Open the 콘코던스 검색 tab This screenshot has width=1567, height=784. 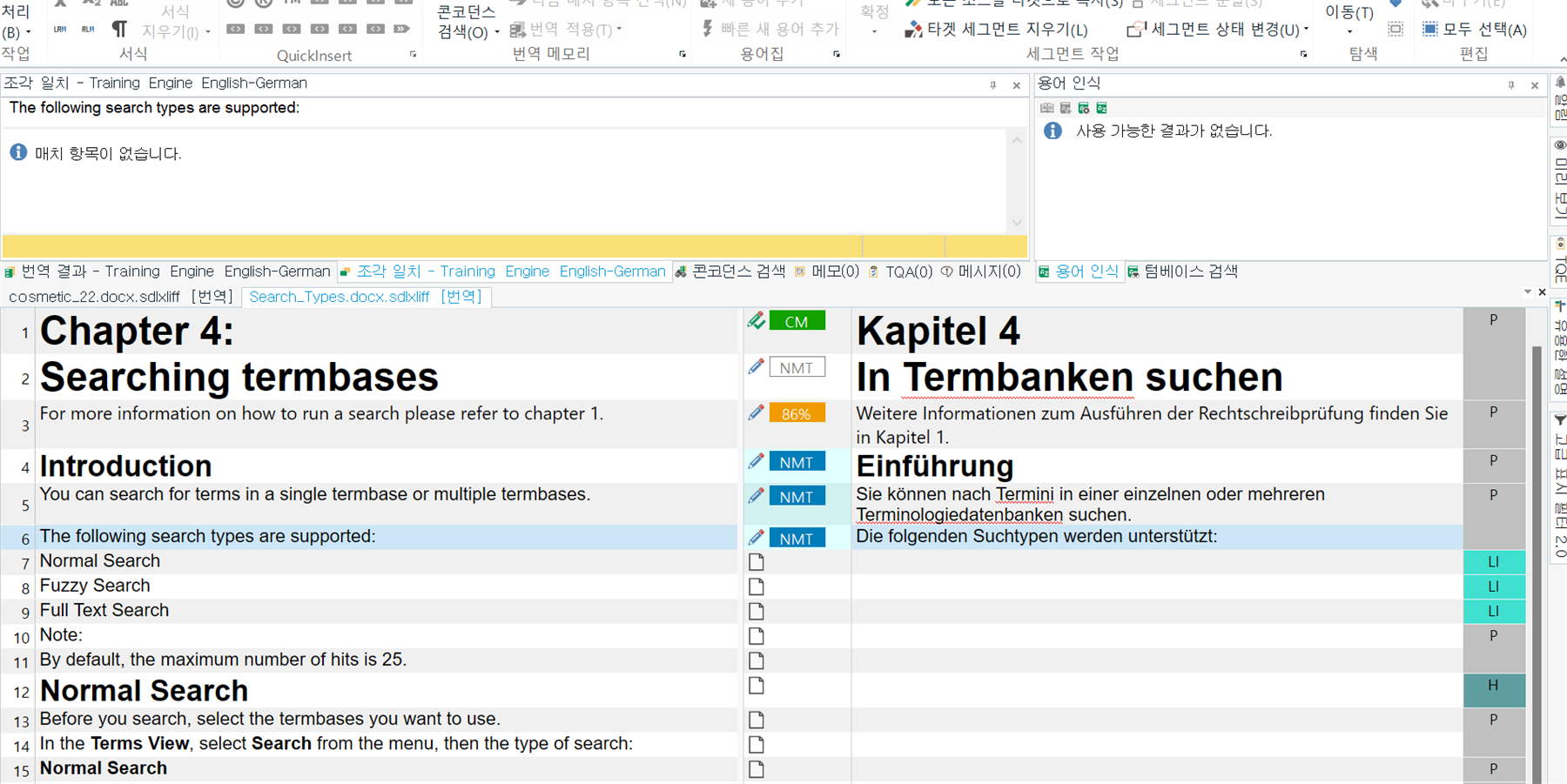(x=730, y=271)
